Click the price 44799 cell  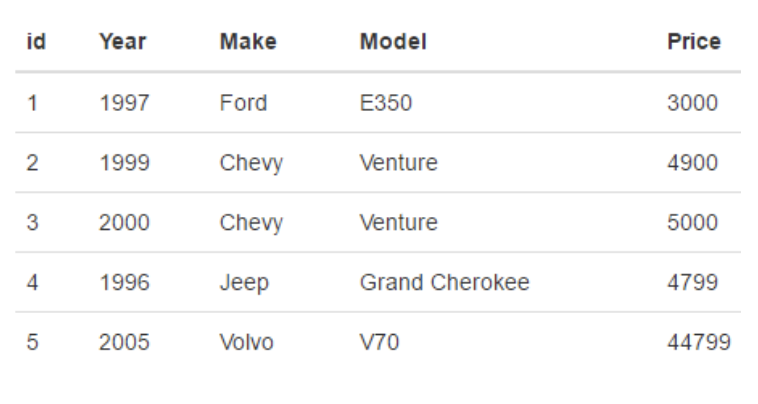tap(698, 343)
